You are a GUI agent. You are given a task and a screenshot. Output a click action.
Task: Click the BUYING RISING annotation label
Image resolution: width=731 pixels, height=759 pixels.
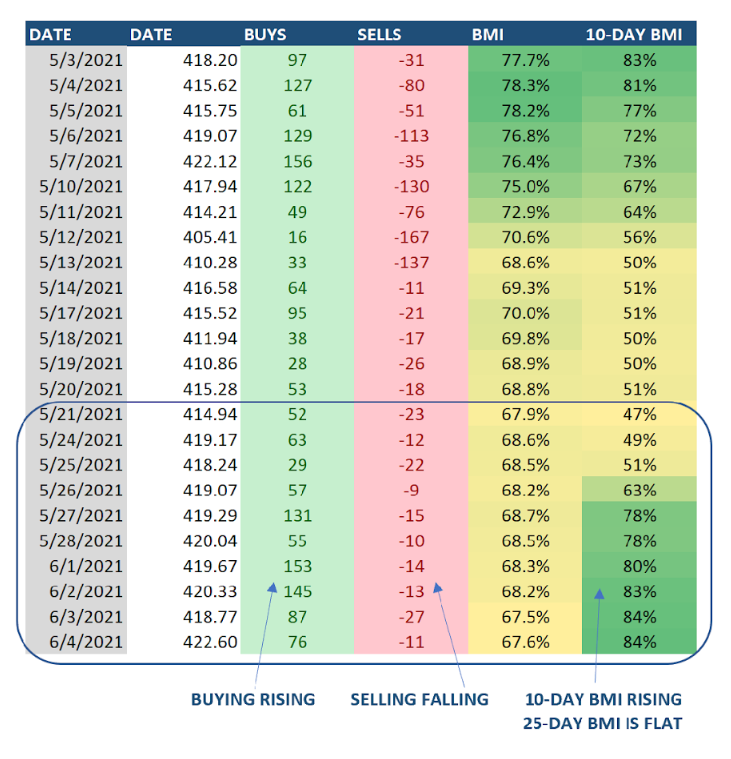point(253,699)
